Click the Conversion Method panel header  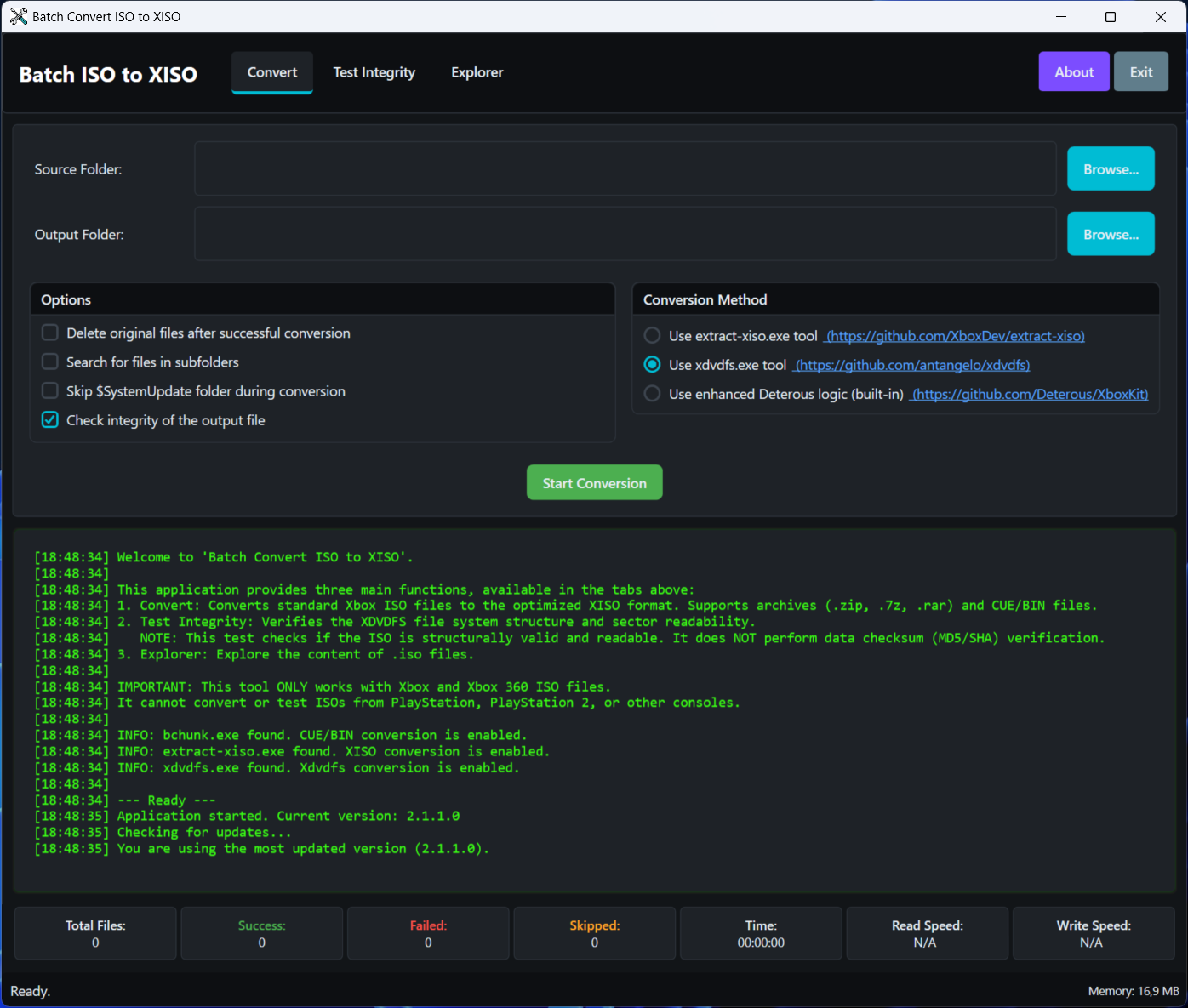pyautogui.click(x=895, y=299)
